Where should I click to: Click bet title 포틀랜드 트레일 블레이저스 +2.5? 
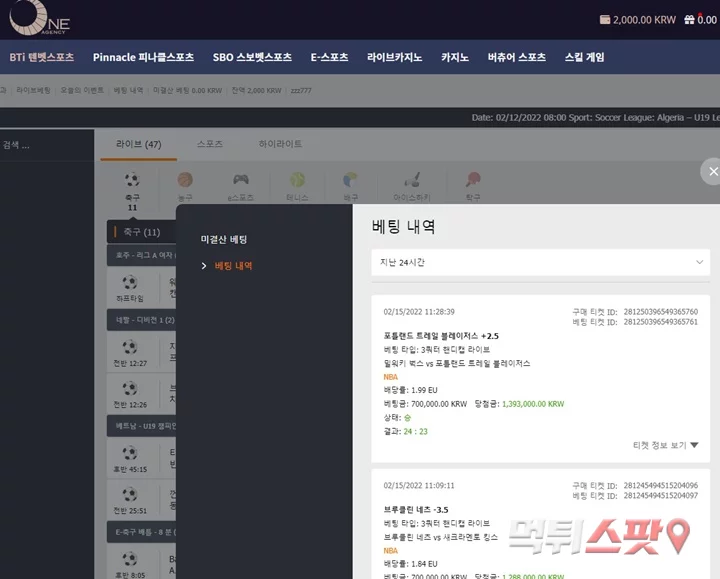441,336
